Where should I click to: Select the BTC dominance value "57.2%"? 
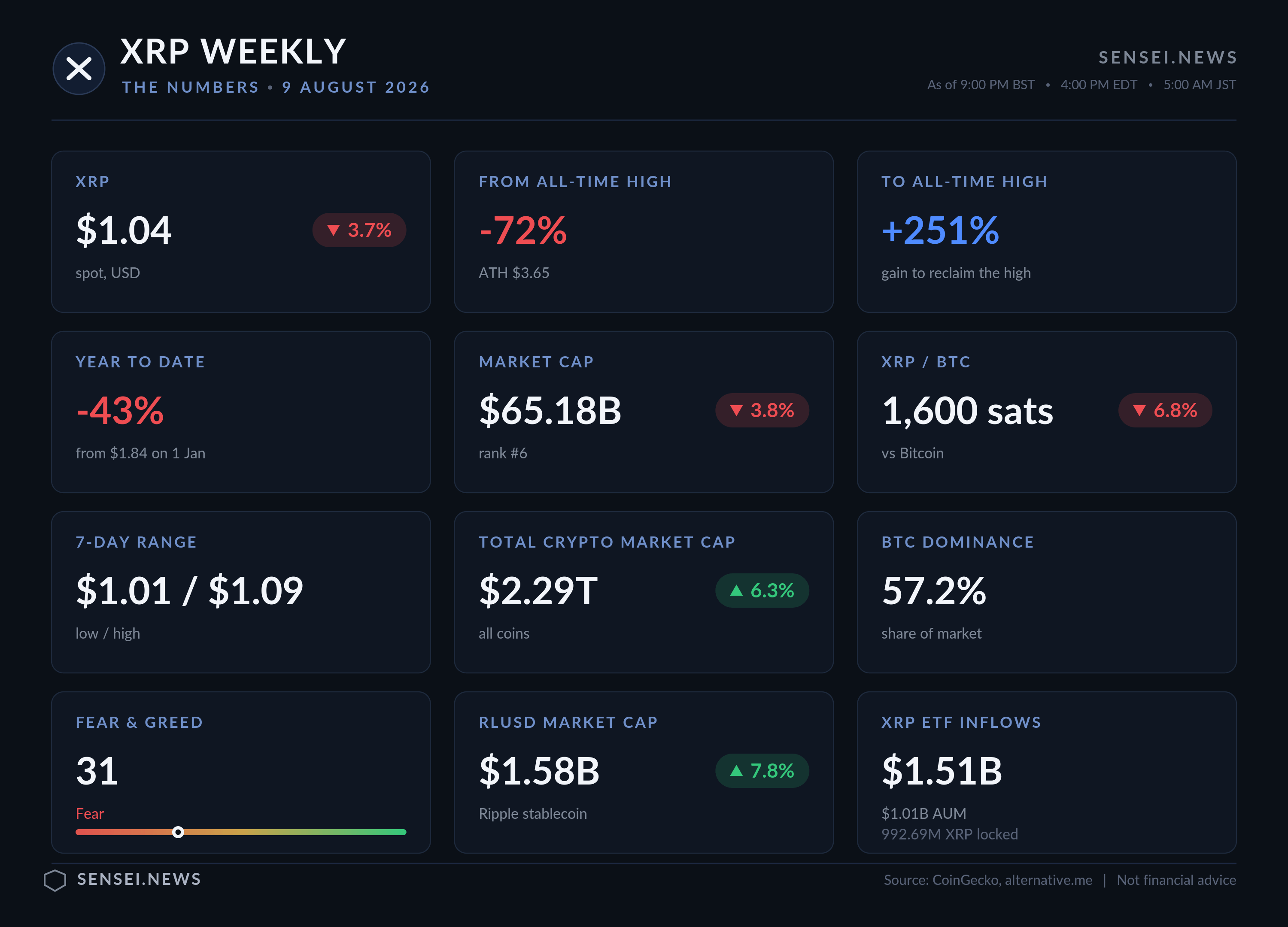(x=934, y=591)
